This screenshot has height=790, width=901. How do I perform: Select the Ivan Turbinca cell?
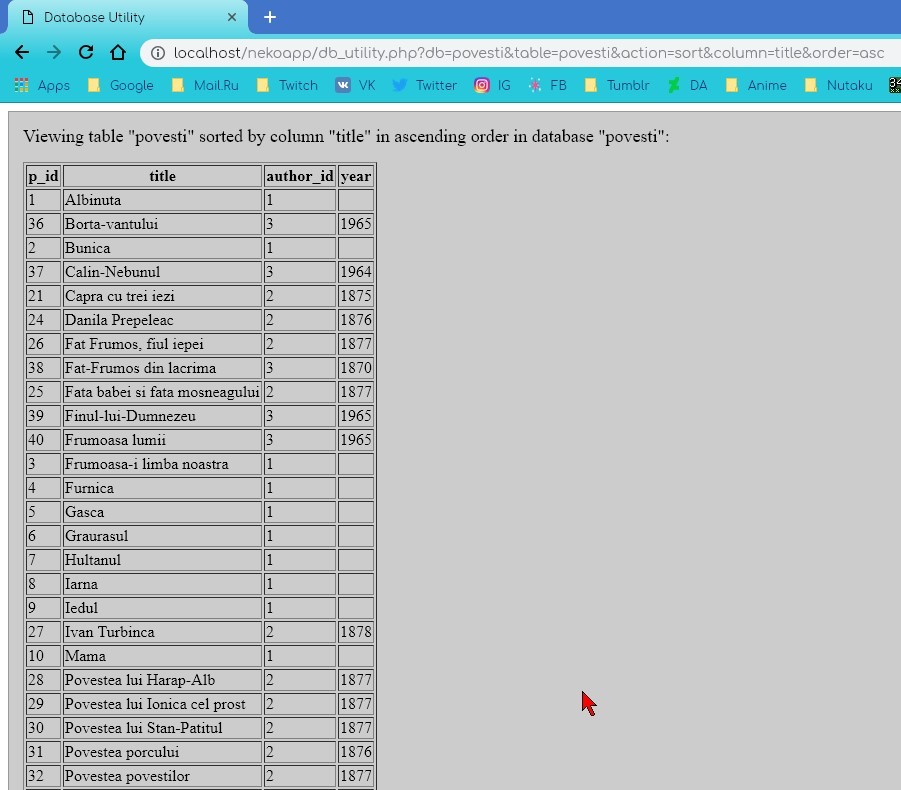[162, 632]
